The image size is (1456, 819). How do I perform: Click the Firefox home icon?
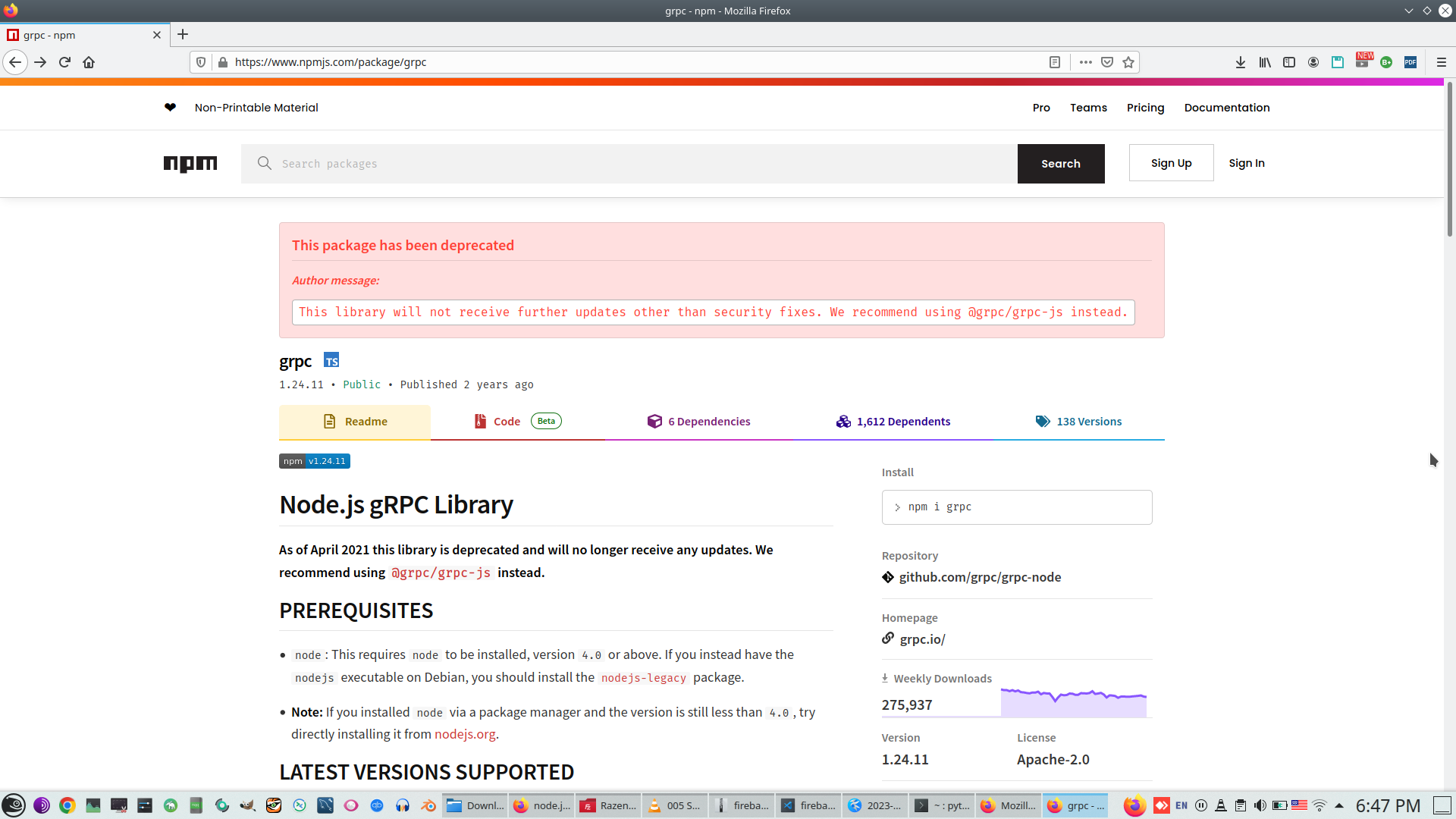pos(89,62)
